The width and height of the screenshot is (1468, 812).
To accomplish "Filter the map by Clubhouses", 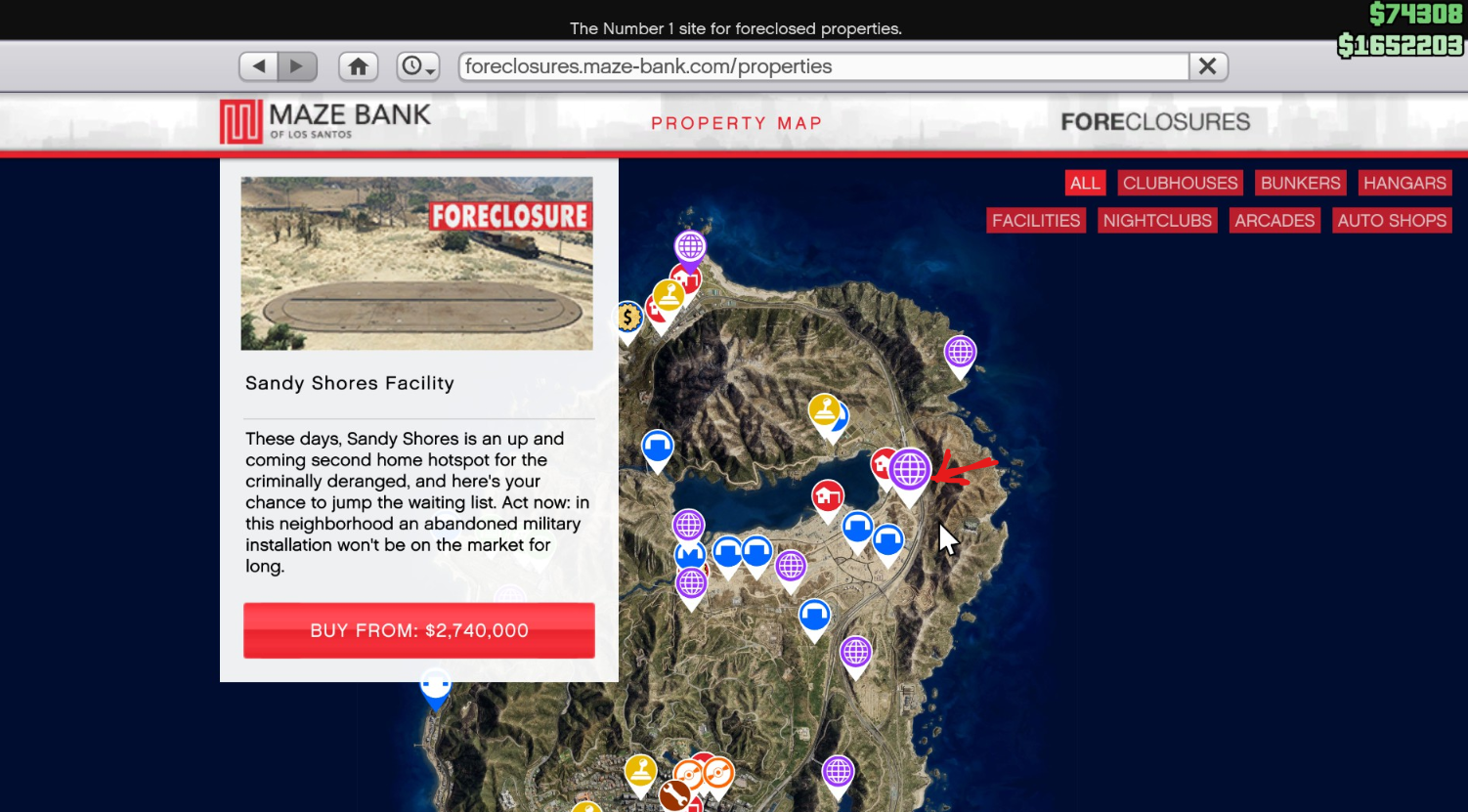I will click(1180, 183).
